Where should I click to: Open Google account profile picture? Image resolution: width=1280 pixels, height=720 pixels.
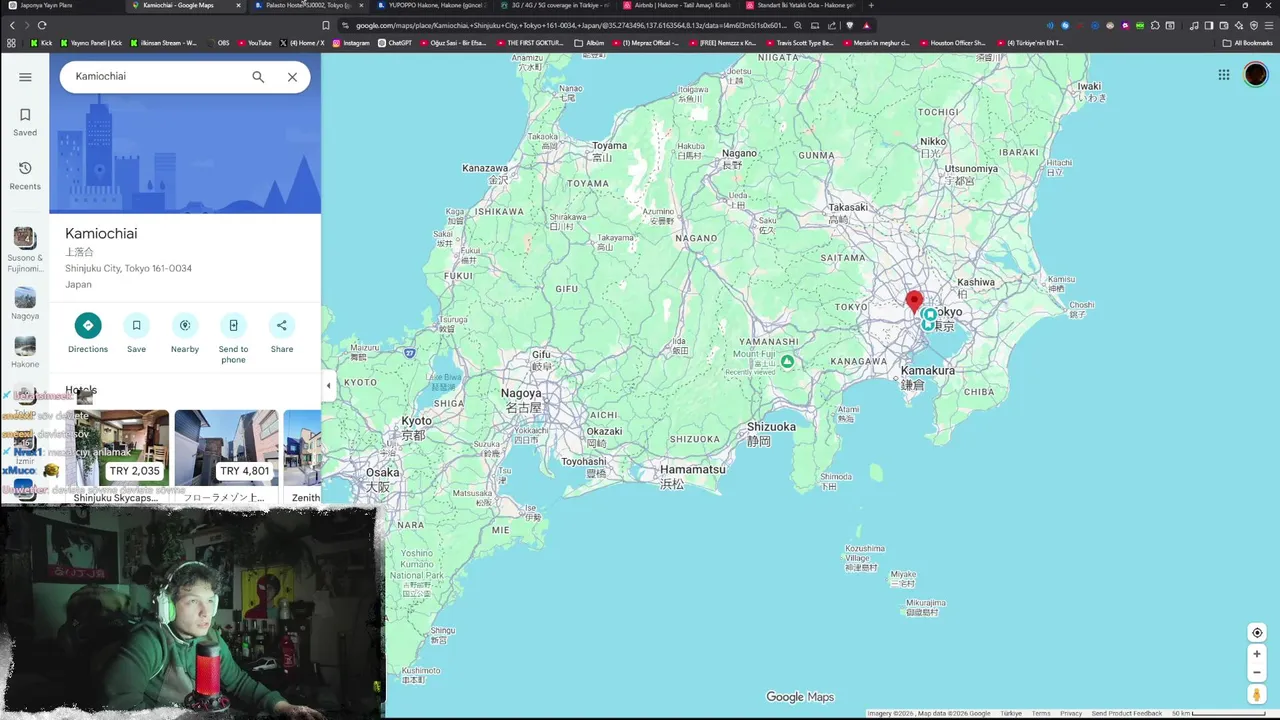click(1256, 75)
